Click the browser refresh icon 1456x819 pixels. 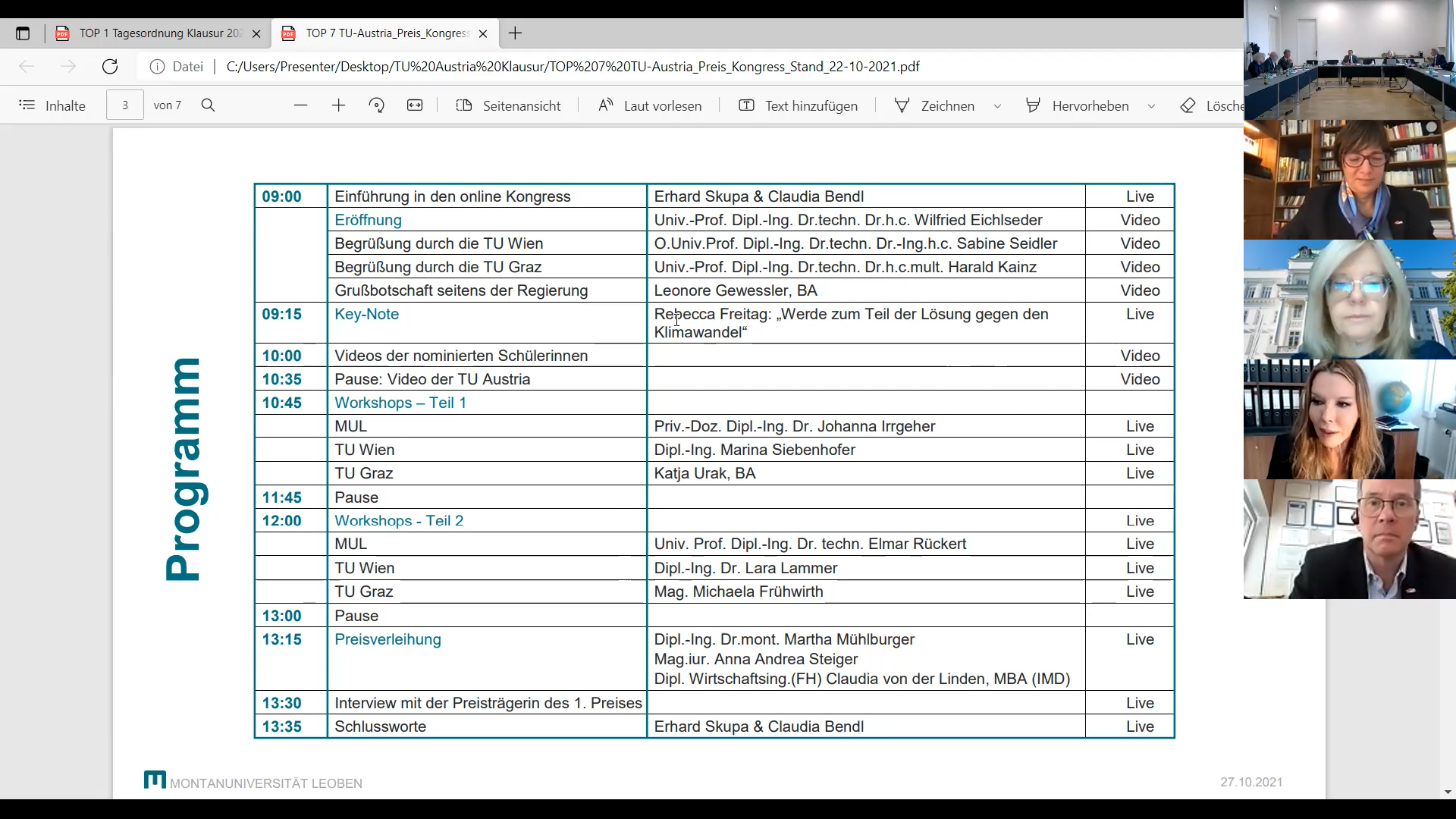(110, 67)
